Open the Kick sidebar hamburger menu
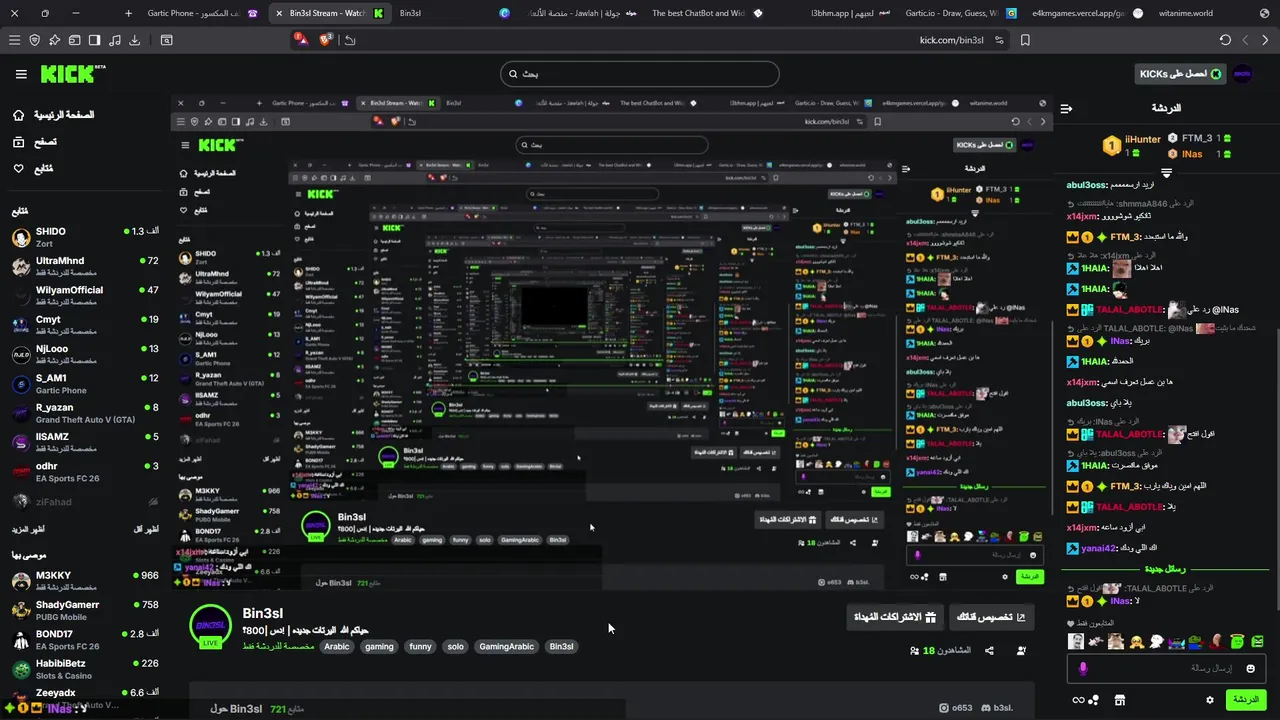The width and height of the screenshot is (1280, 720). [x=21, y=74]
